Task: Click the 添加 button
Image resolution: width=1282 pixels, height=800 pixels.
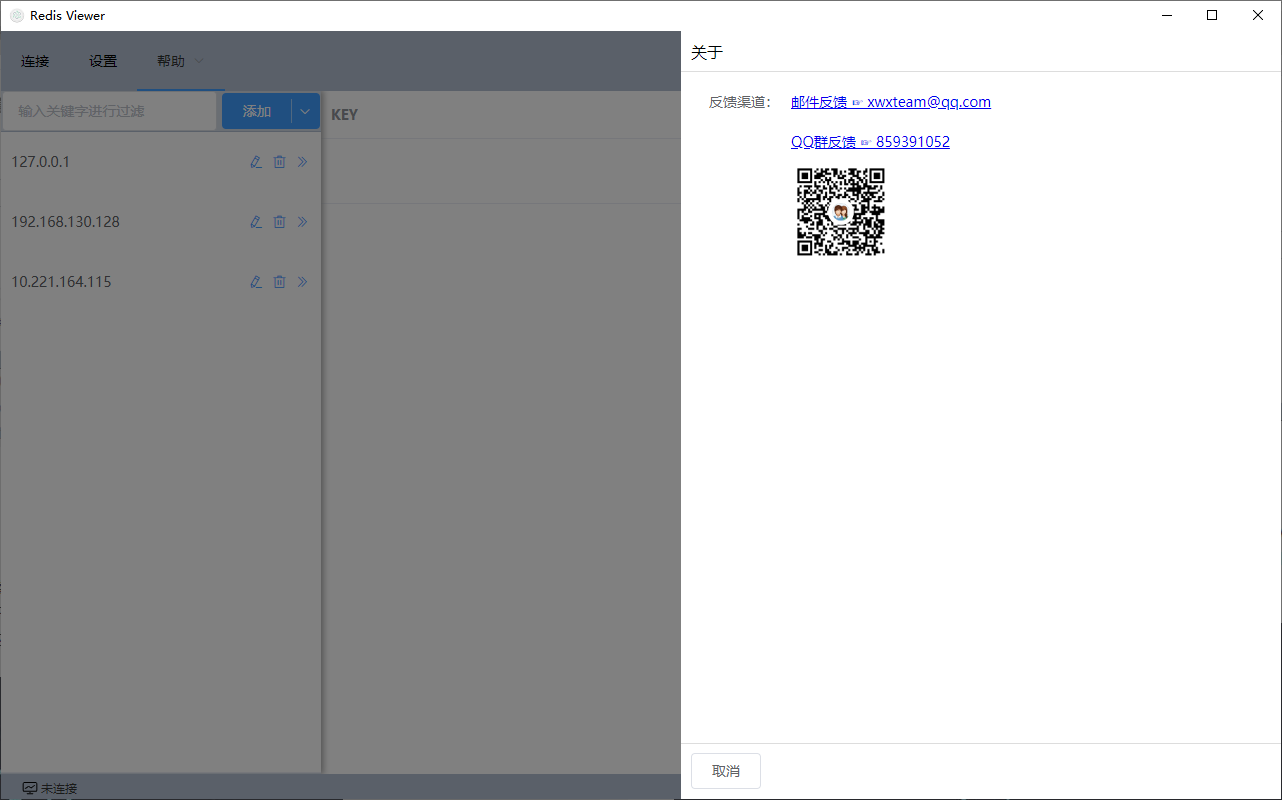Action: [257, 111]
